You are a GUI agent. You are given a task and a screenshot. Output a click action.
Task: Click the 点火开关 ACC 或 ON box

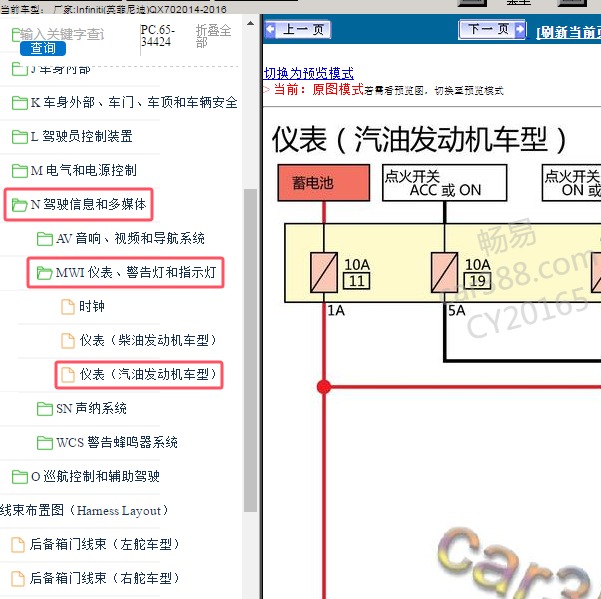[445, 183]
